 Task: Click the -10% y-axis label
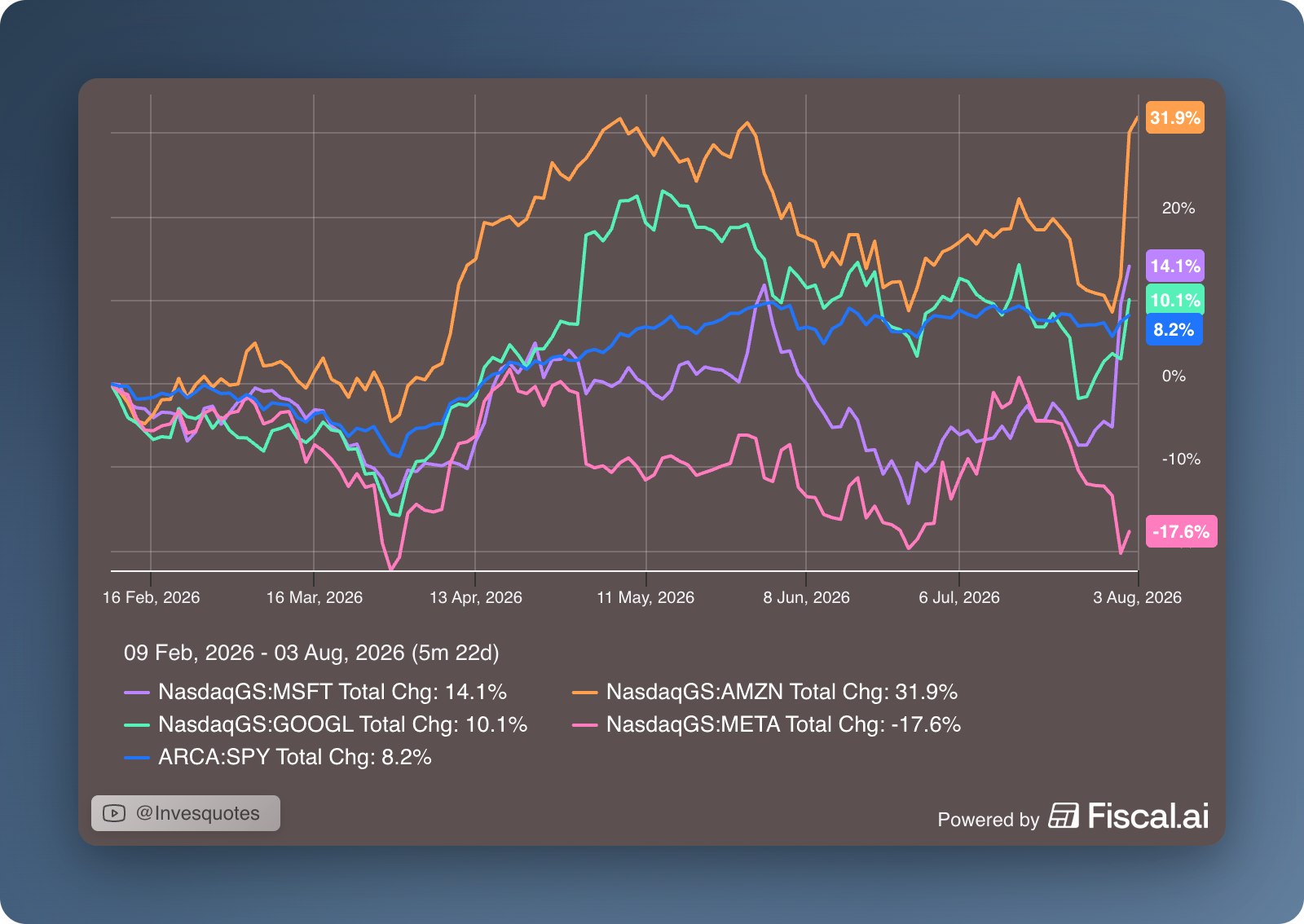pyautogui.click(x=1181, y=459)
